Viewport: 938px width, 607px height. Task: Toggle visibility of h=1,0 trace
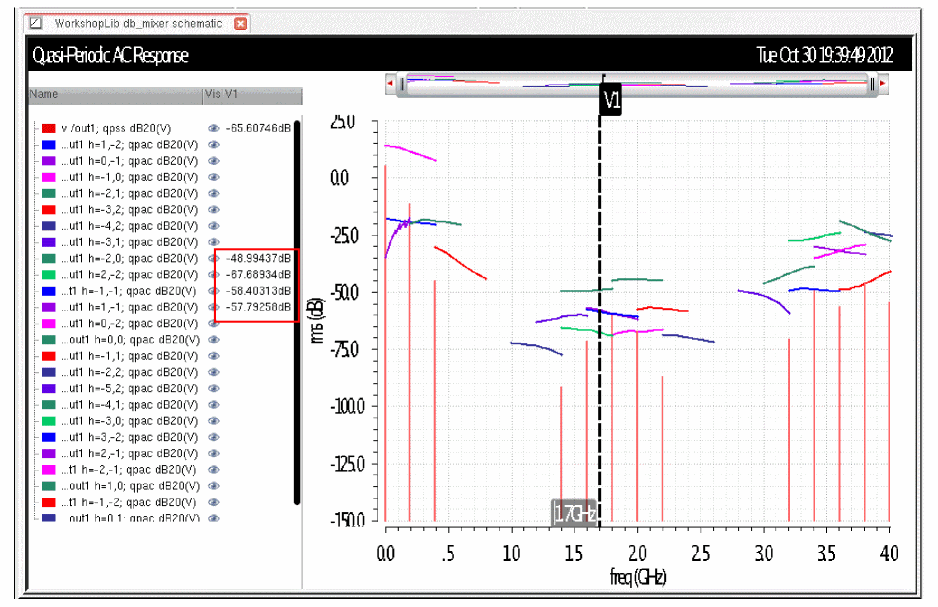tap(214, 486)
